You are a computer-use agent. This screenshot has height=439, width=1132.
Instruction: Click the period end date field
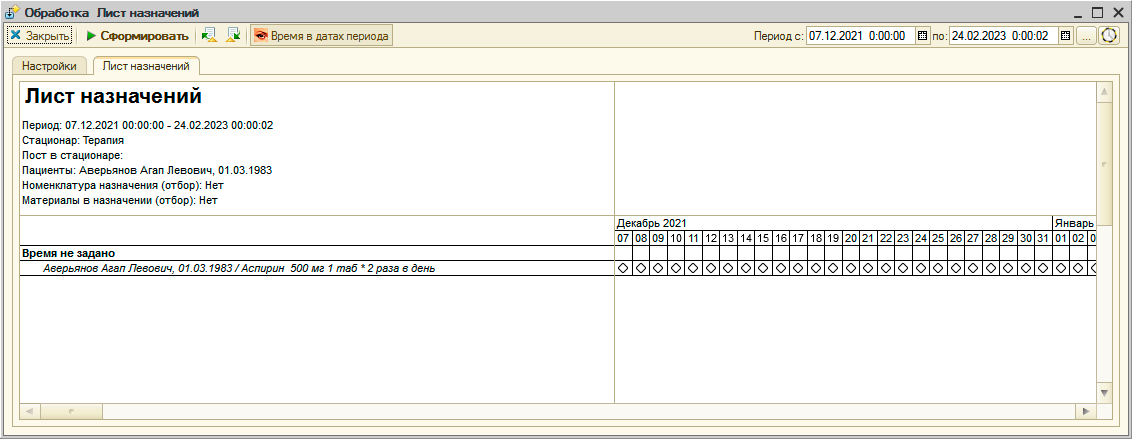pyautogui.click(x=1002, y=36)
